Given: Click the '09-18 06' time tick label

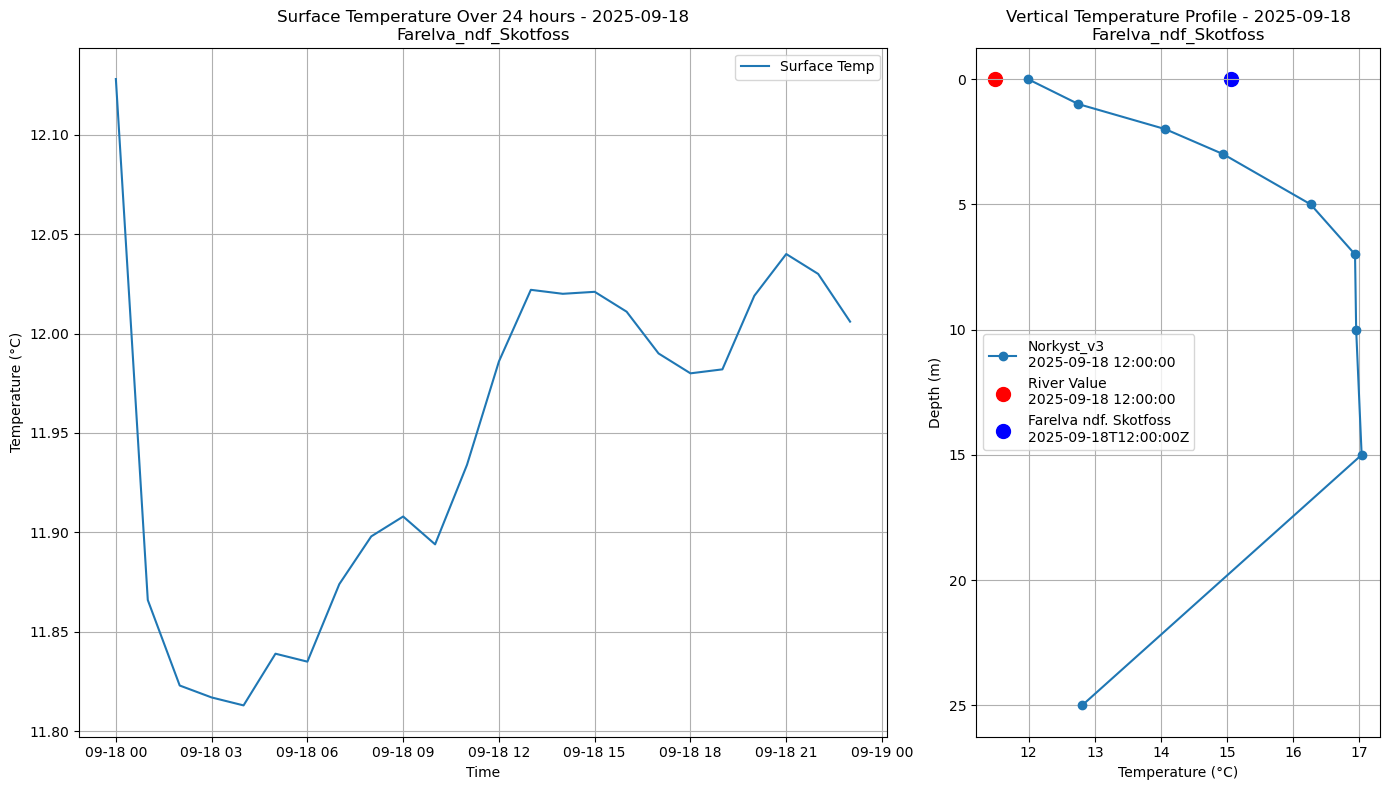Looking at the screenshot, I should [x=307, y=751].
